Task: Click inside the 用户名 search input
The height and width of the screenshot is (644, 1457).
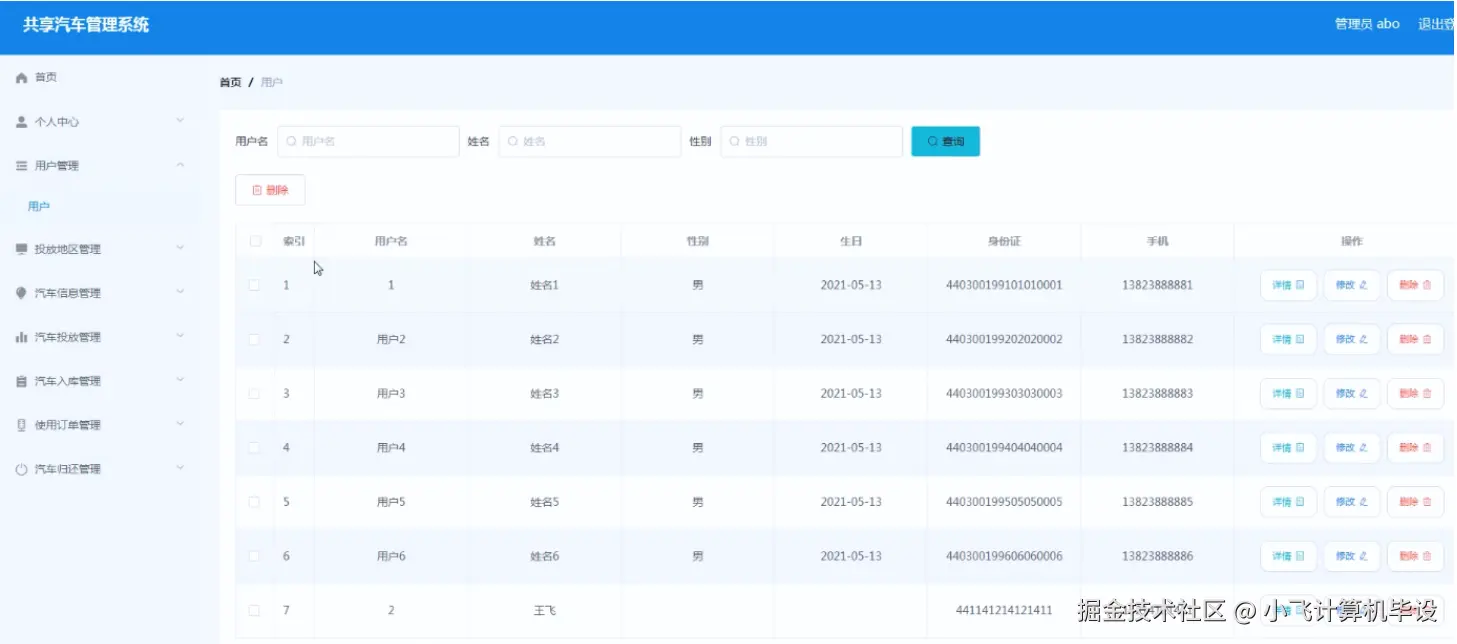Action: (368, 142)
